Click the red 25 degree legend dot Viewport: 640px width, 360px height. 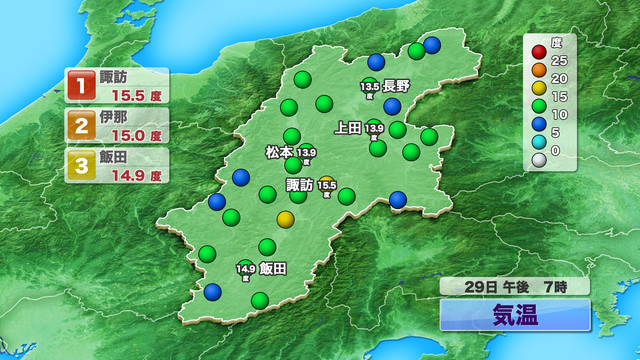[539, 52]
